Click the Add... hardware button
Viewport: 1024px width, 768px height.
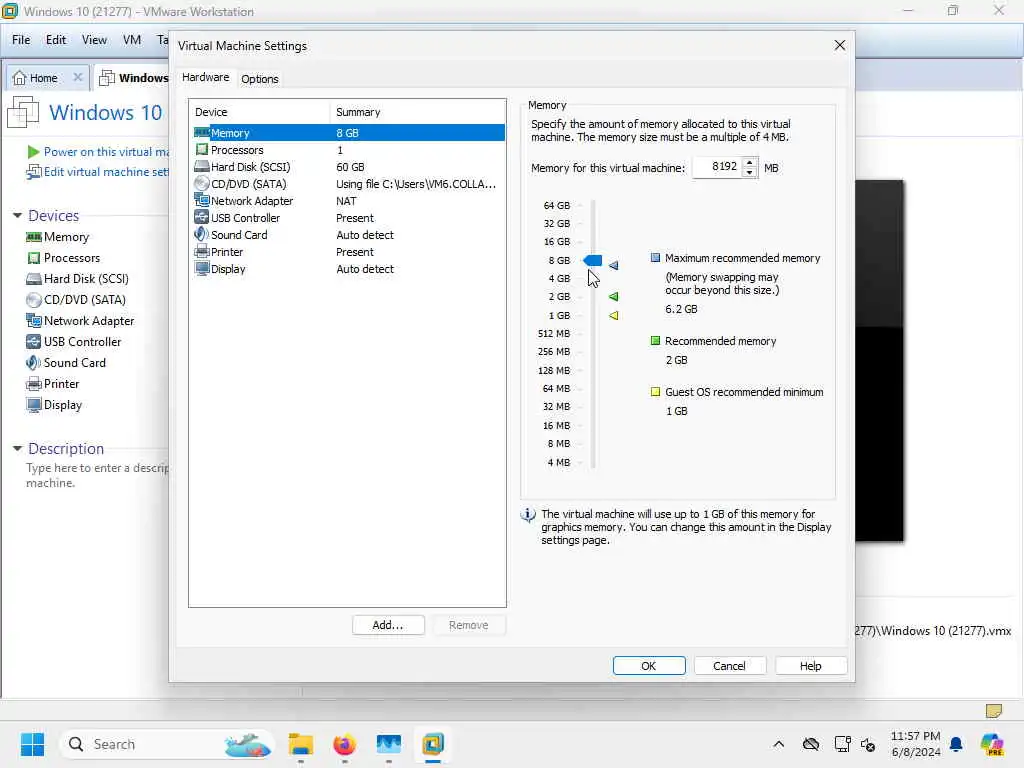pyautogui.click(x=388, y=625)
